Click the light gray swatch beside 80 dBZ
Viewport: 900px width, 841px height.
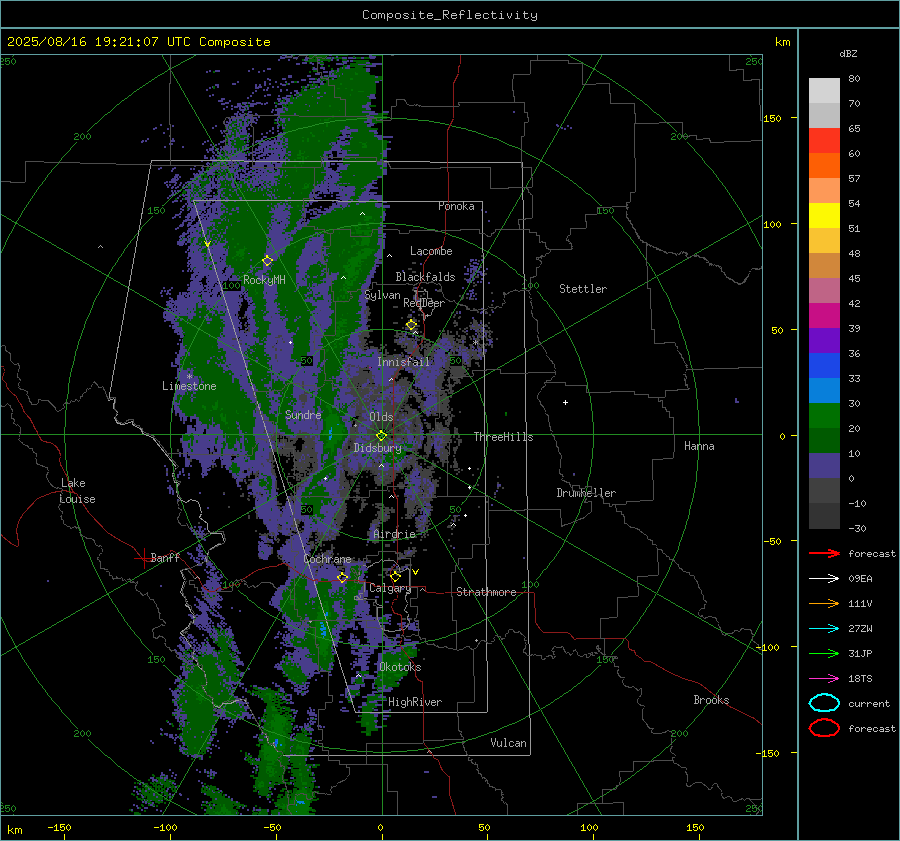pos(824,91)
